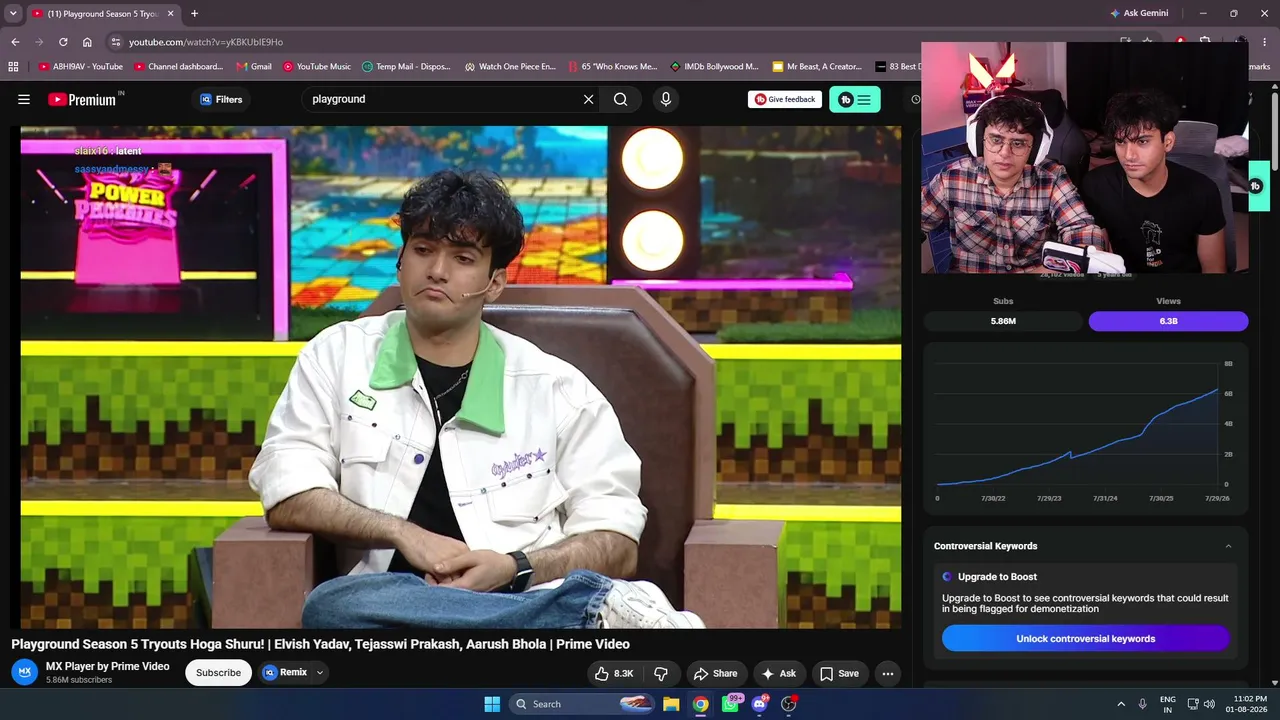Open the Chrome apps grid shortcut
This screenshot has width=1280, height=720.
(x=13, y=67)
